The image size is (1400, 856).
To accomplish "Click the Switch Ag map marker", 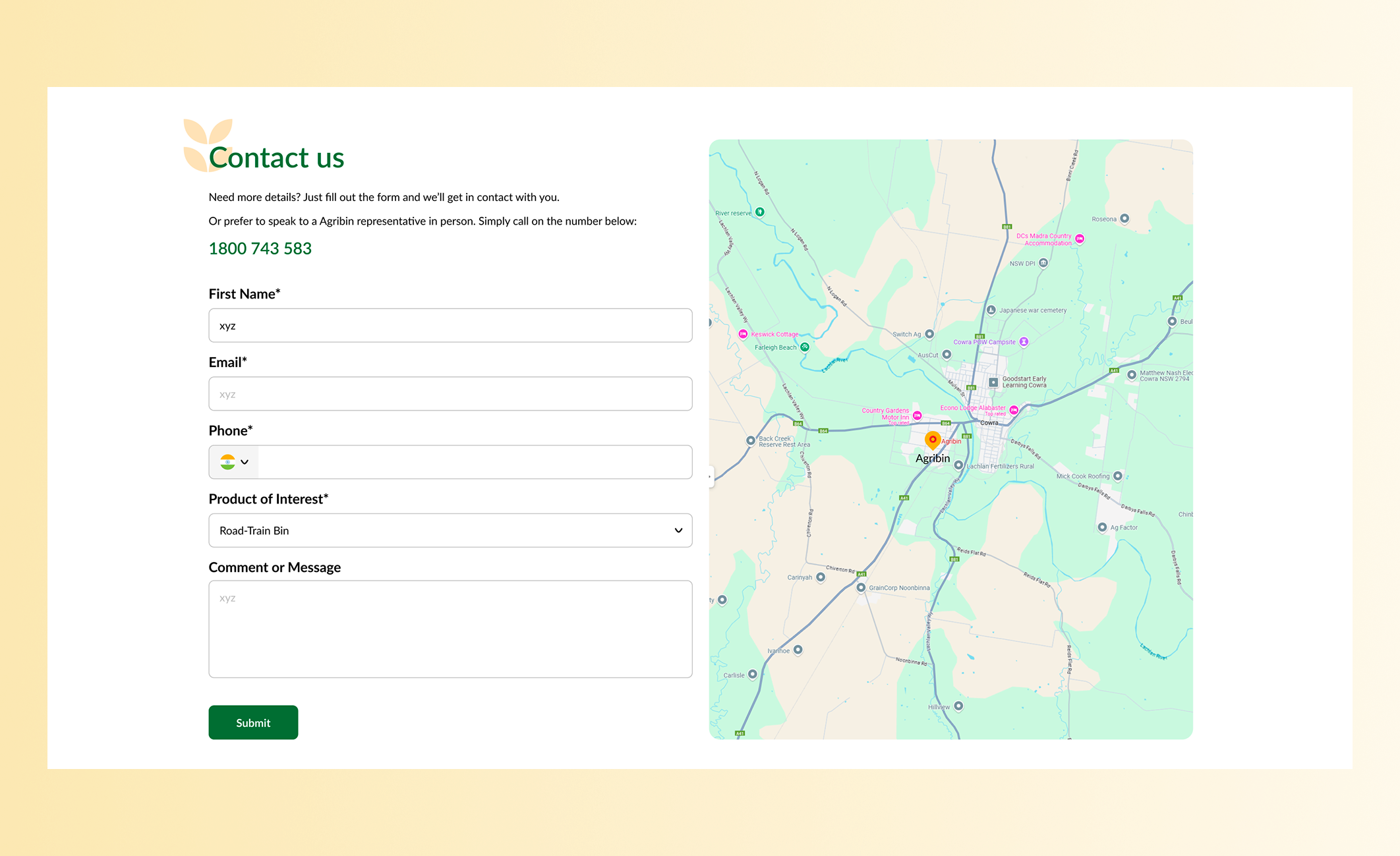I will pyautogui.click(x=929, y=334).
